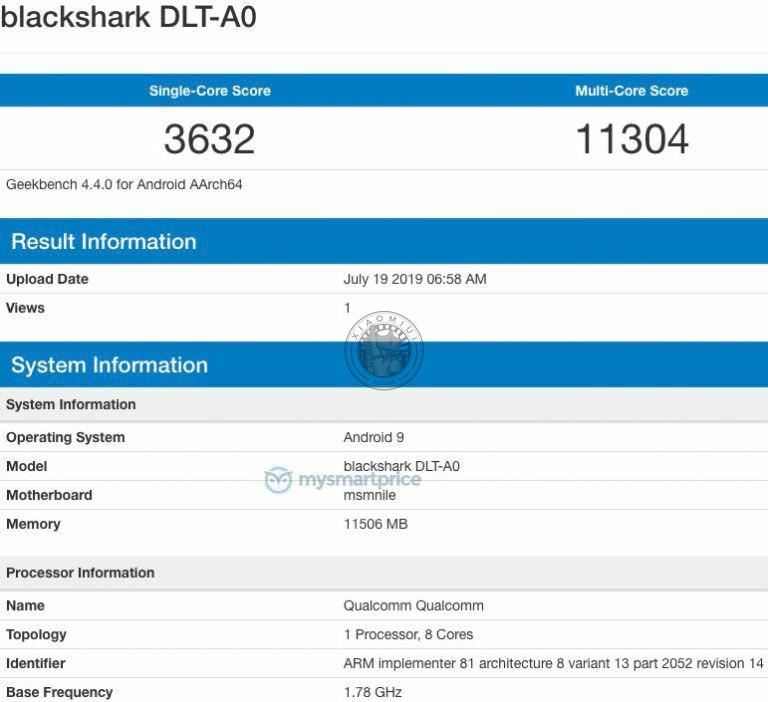Click the Upload Date label
The width and height of the screenshot is (768, 702).
click(47, 279)
